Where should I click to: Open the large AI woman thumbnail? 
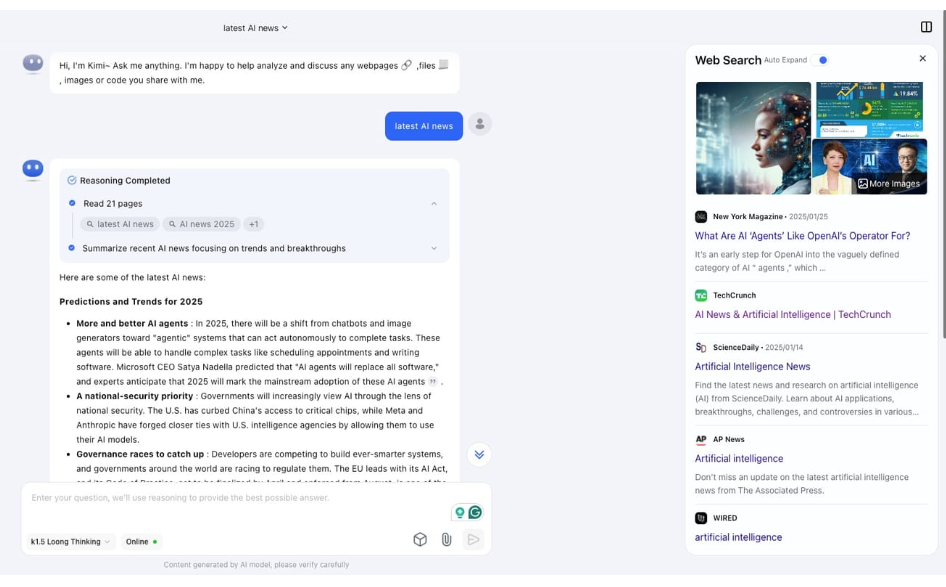[x=753, y=138]
